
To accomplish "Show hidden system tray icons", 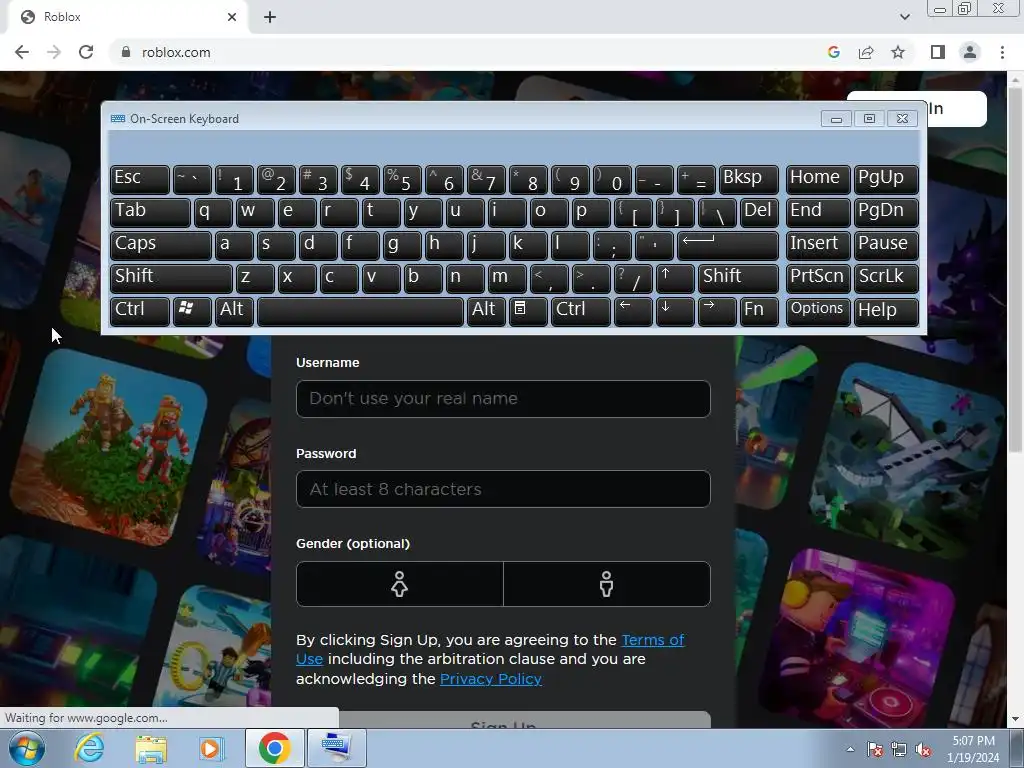I will click(850, 749).
